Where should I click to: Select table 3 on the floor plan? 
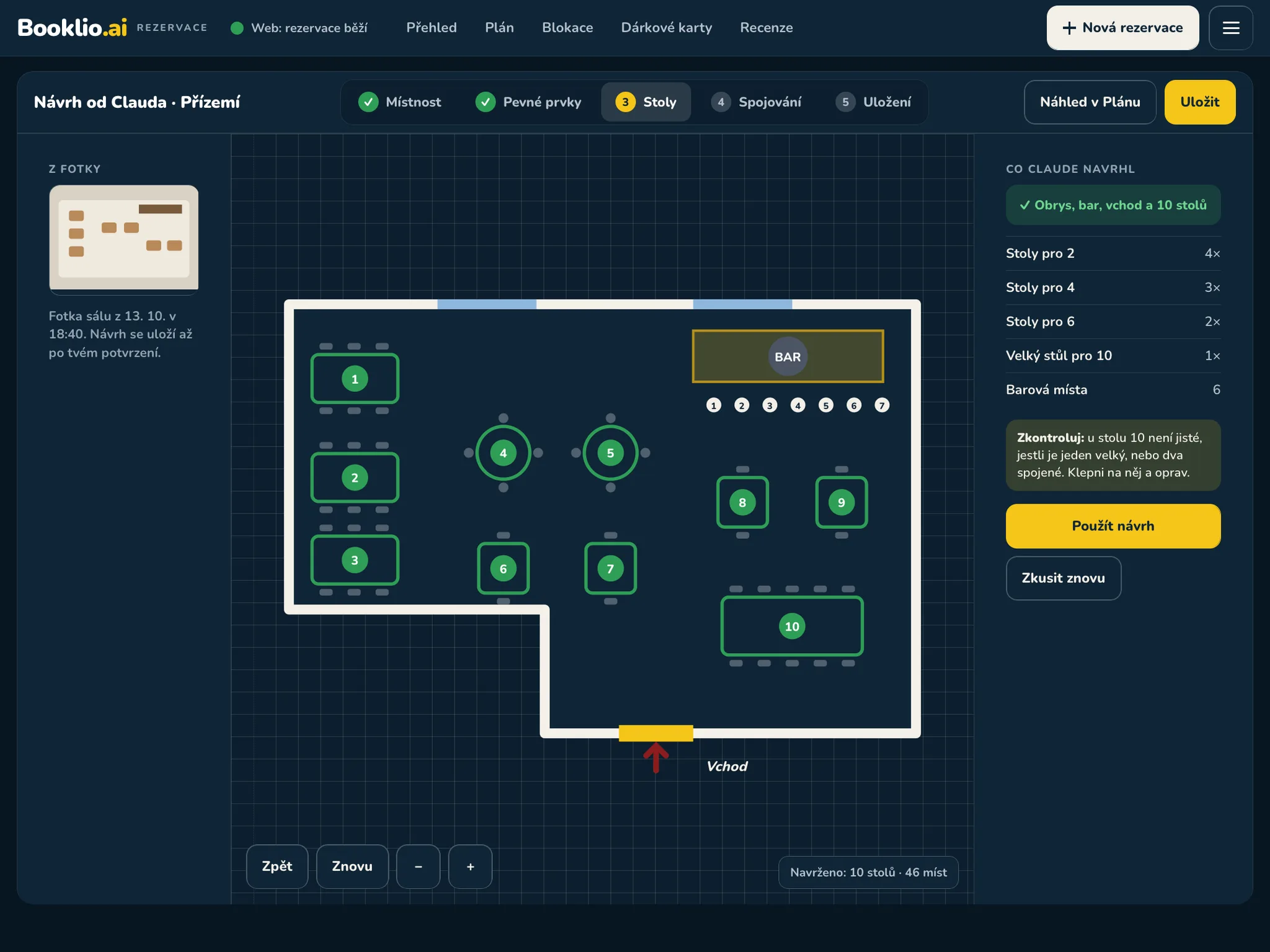click(x=355, y=560)
